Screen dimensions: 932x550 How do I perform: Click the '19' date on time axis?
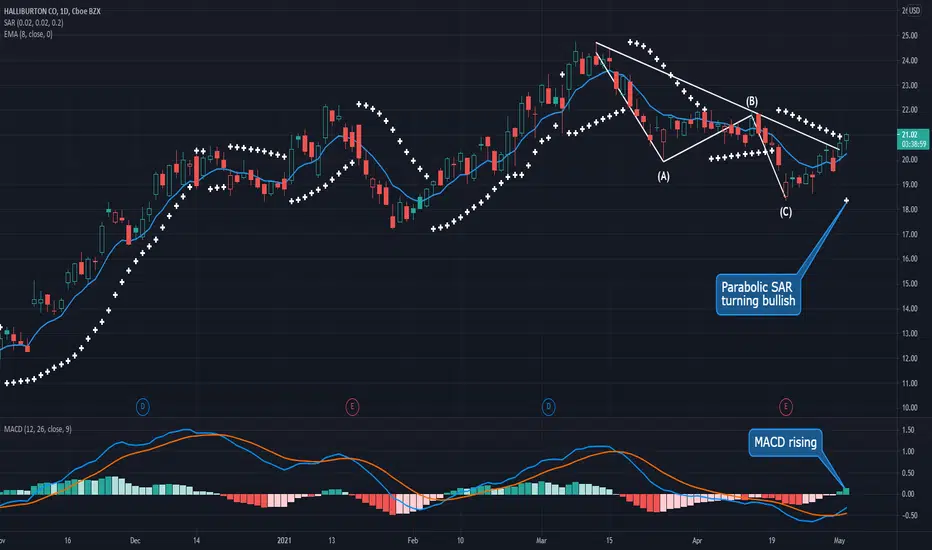[772, 540]
